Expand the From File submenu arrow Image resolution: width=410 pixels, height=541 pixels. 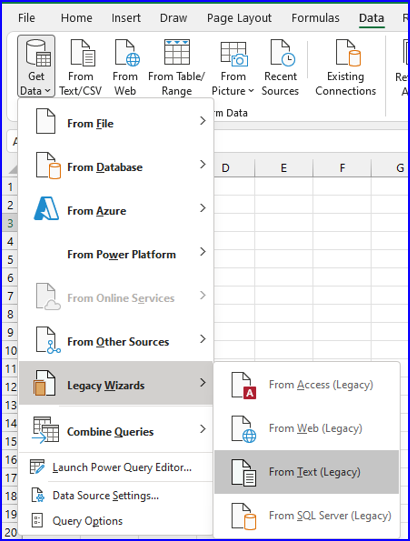(x=203, y=121)
